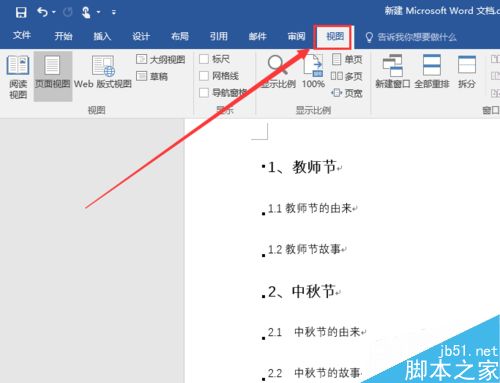Open a New Window (新建窗口)
This screenshot has height=383, width=500.
pyautogui.click(x=393, y=72)
